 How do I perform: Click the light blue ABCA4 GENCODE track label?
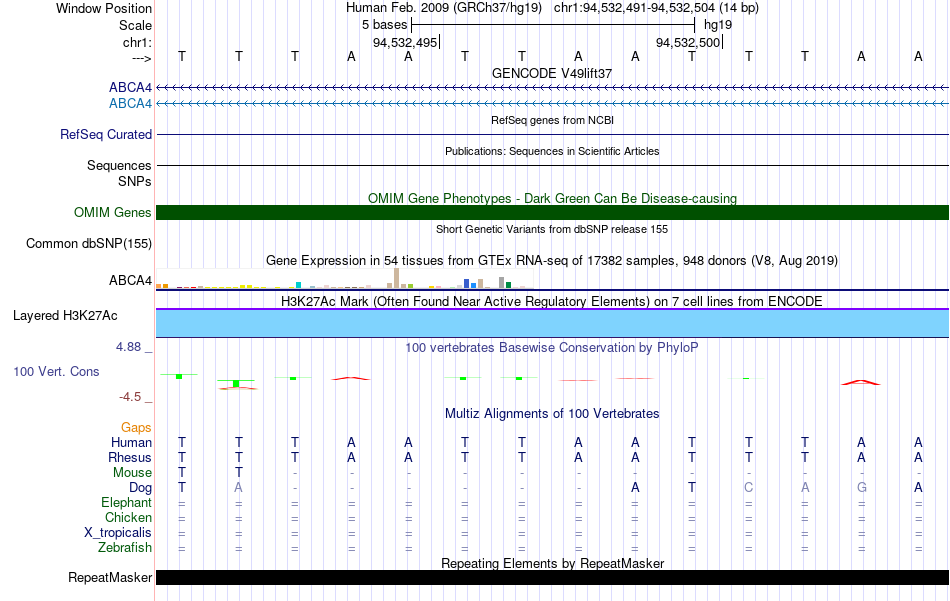click(x=130, y=104)
